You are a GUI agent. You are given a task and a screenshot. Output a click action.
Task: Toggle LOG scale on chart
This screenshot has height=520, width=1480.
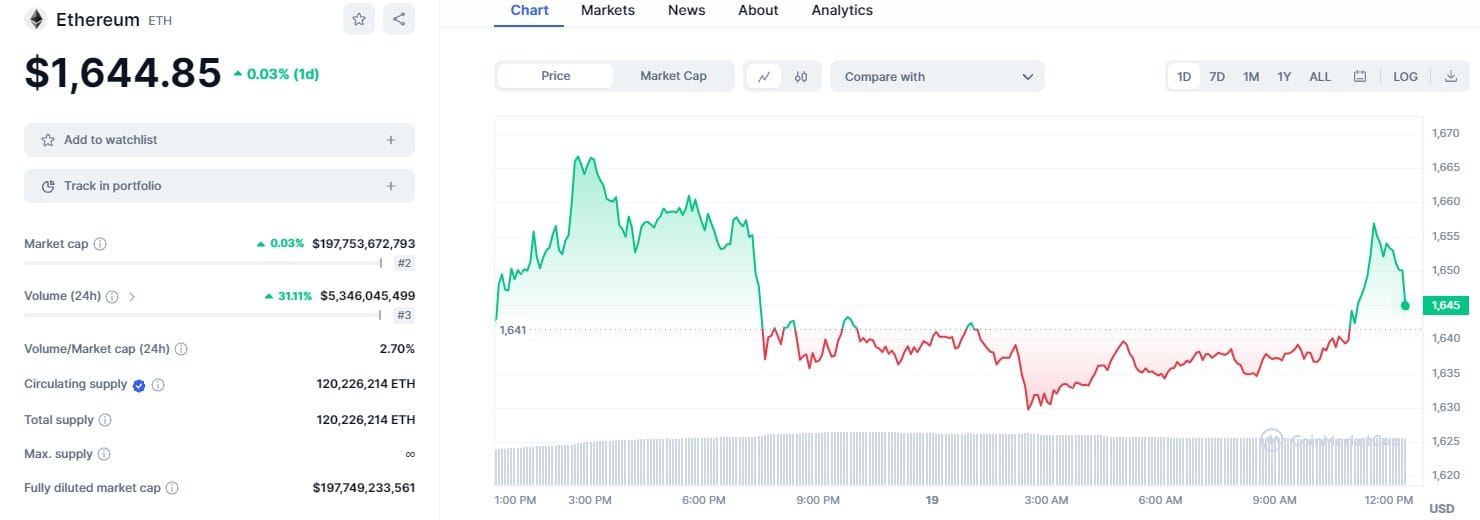click(x=1405, y=76)
